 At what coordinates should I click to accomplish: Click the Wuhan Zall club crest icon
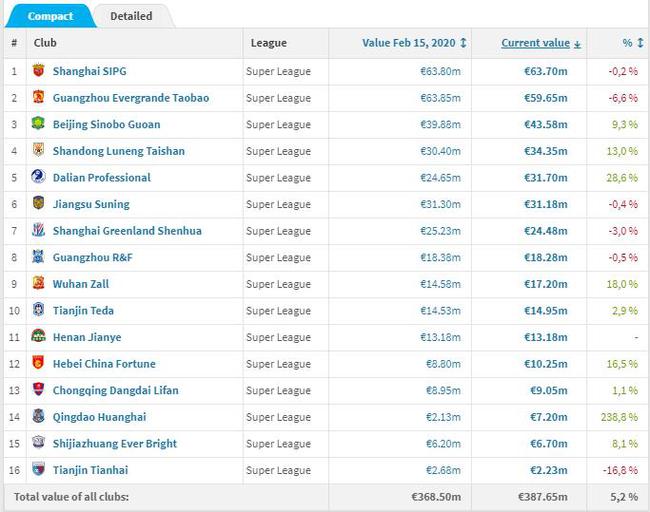click(38, 284)
